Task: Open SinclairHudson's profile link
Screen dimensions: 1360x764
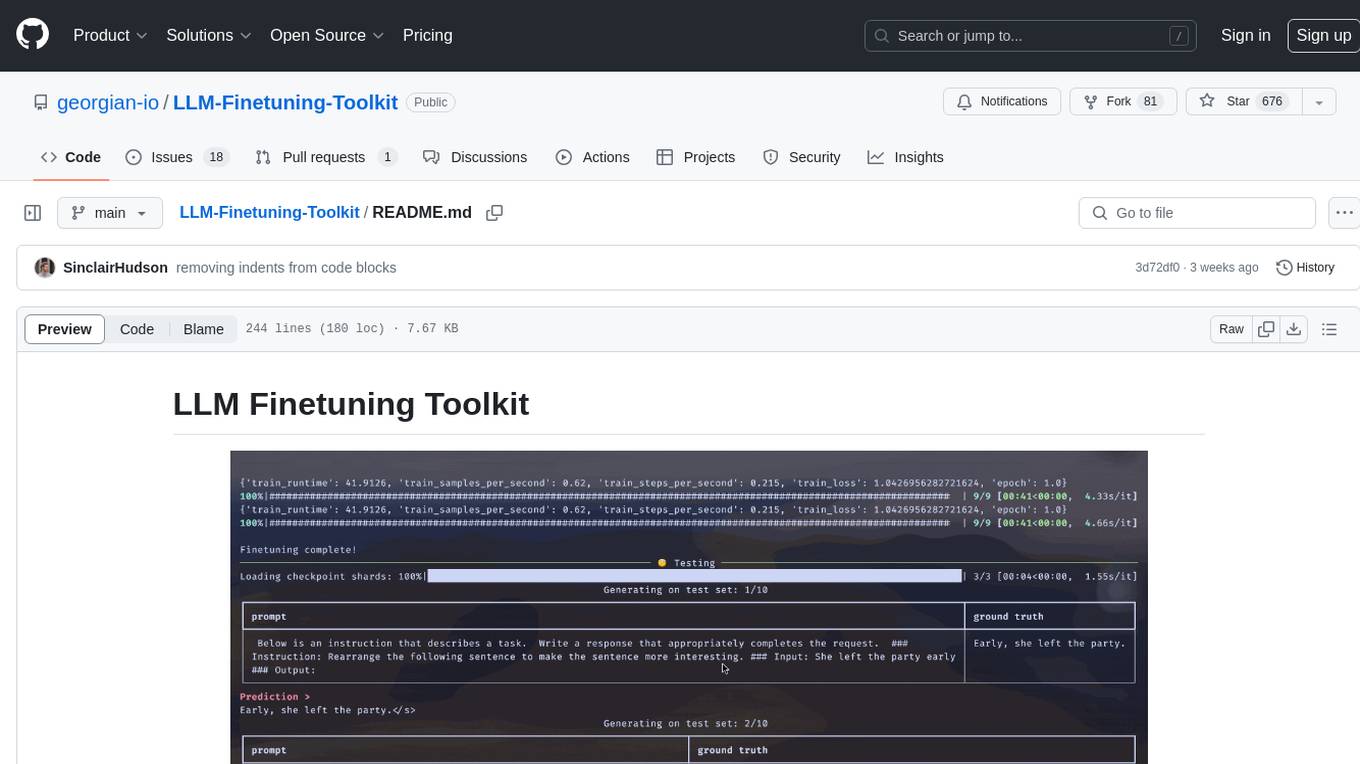Action: tap(115, 268)
